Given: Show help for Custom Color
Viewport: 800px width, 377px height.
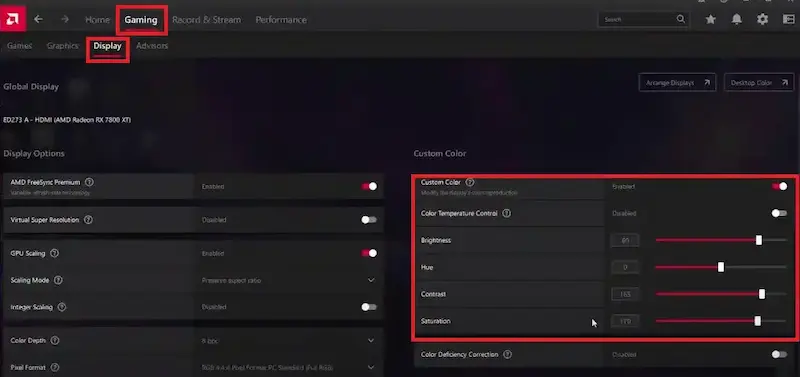Looking at the screenshot, I should pos(470,182).
